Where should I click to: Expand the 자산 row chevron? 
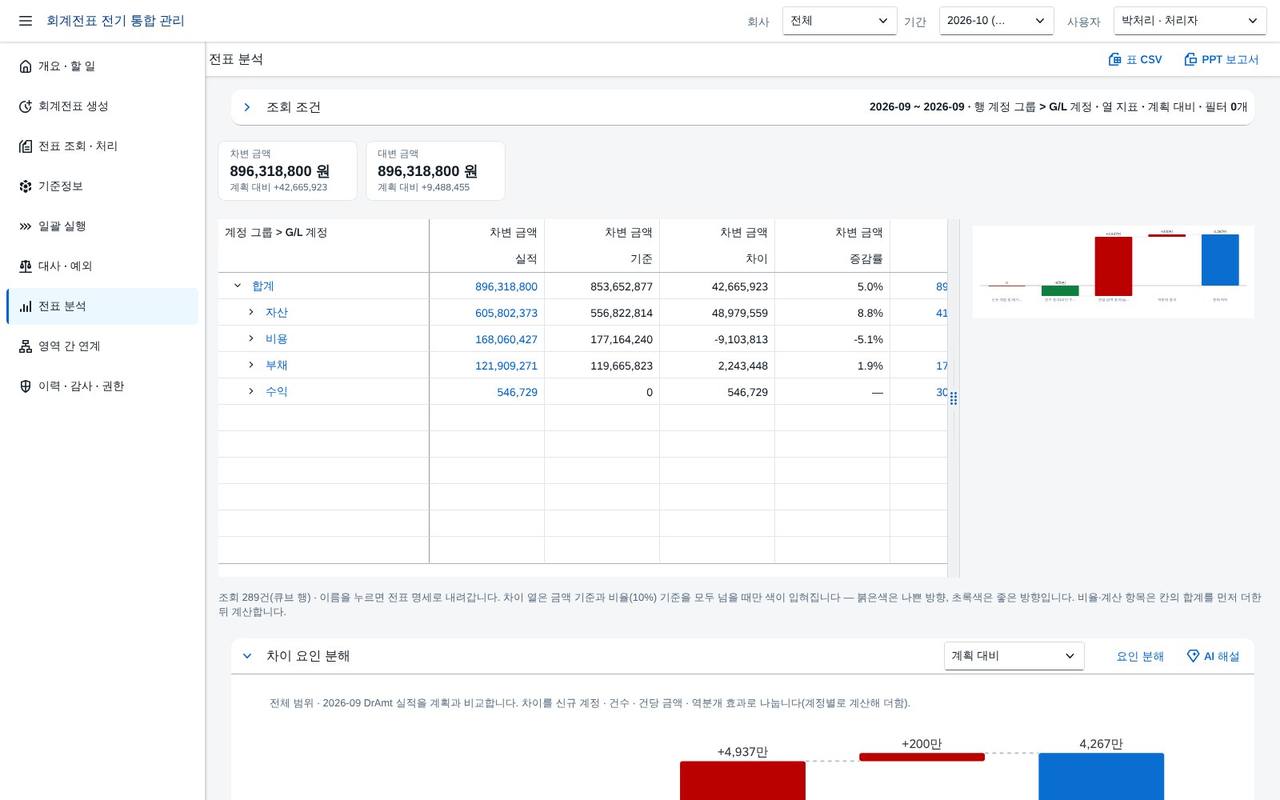tap(251, 312)
